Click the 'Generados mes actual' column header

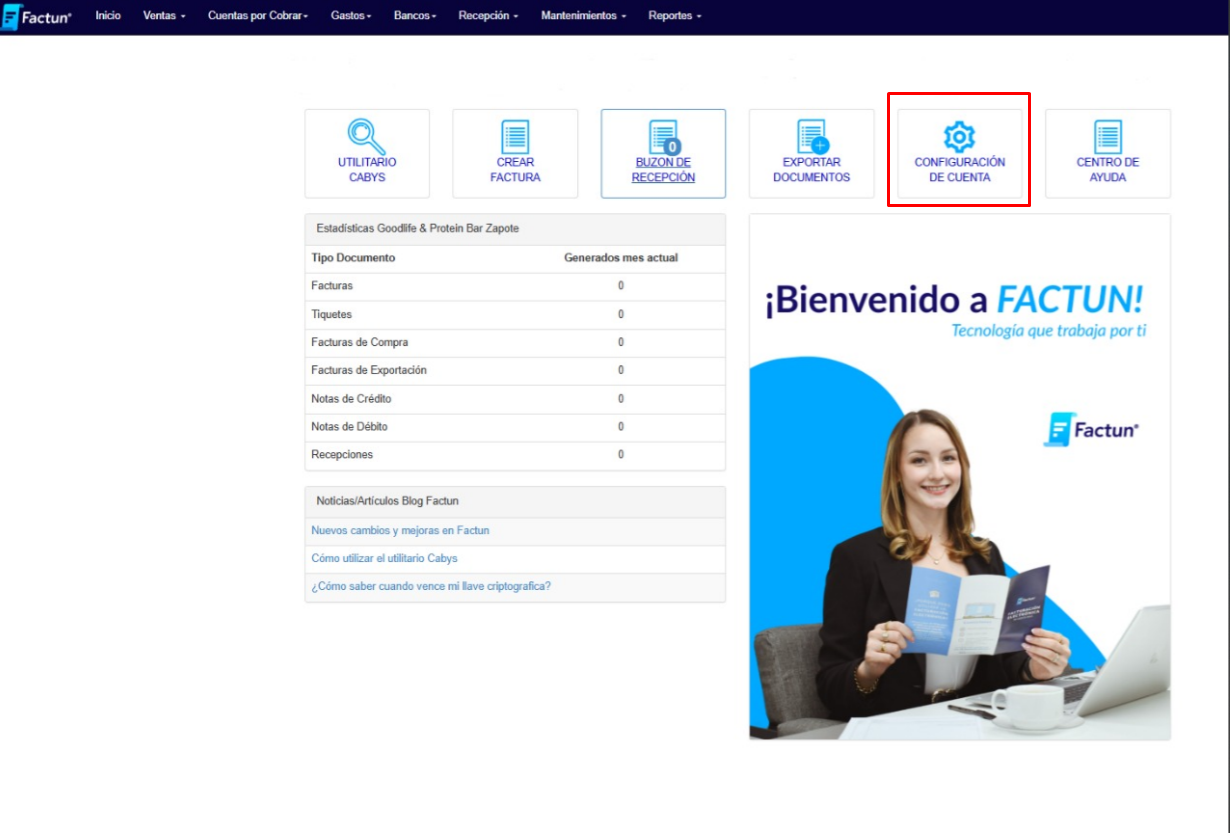coord(621,258)
